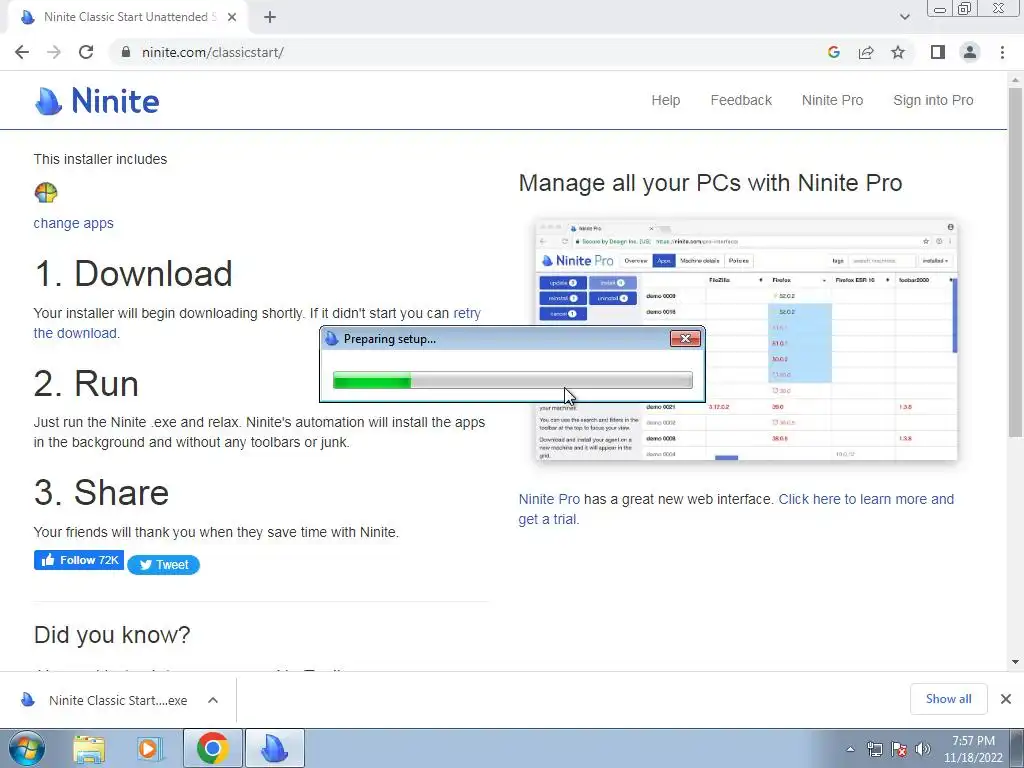The height and width of the screenshot is (768, 1024).
Task: Close the Preparing setup dialog
Action: tap(685, 338)
